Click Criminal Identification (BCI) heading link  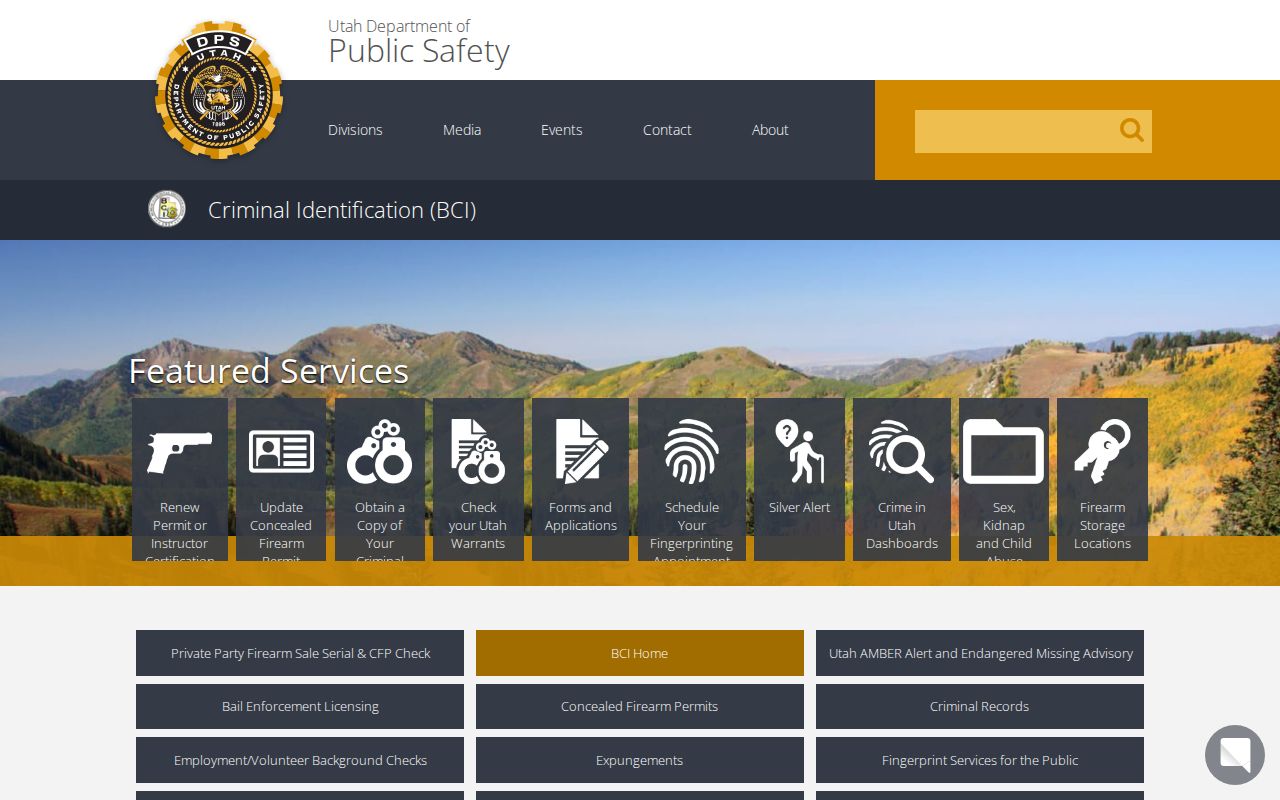click(342, 210)
